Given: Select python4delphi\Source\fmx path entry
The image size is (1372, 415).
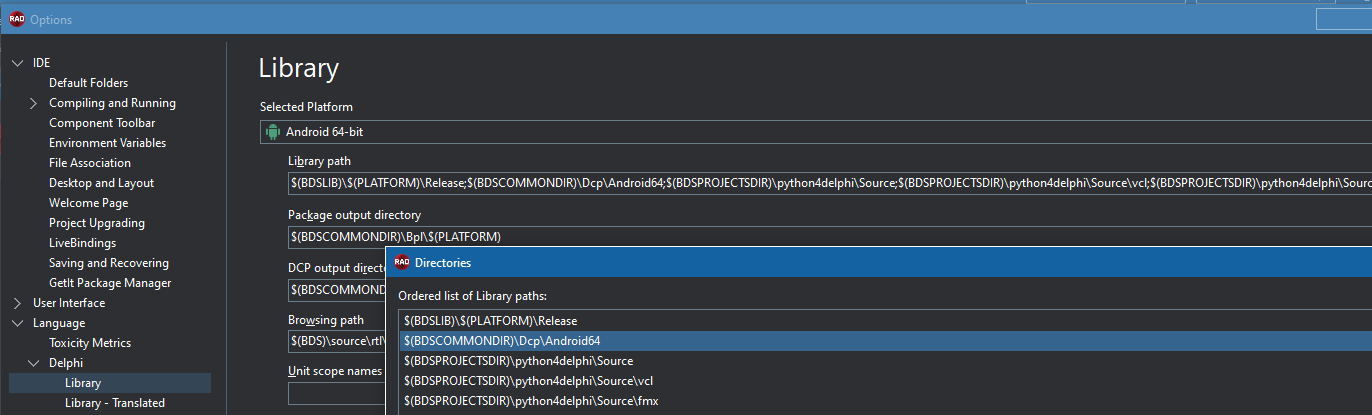Looking at the screenshot, I should [x=885, y=401].
